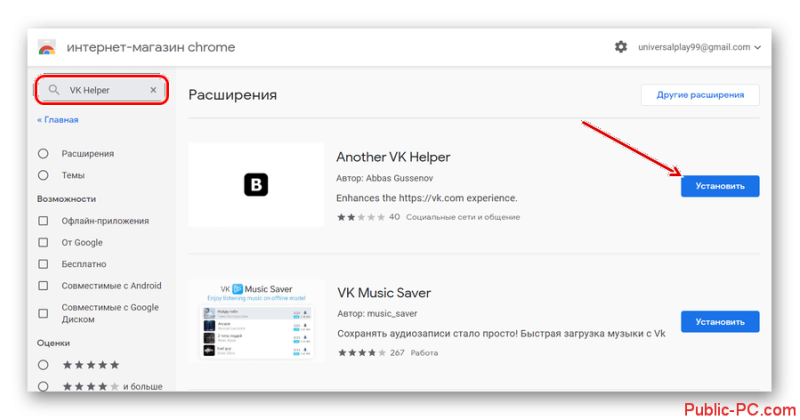Click the Сохранять аудиозаписи стало просто description
800x420 pixels.
coord(501,334)
